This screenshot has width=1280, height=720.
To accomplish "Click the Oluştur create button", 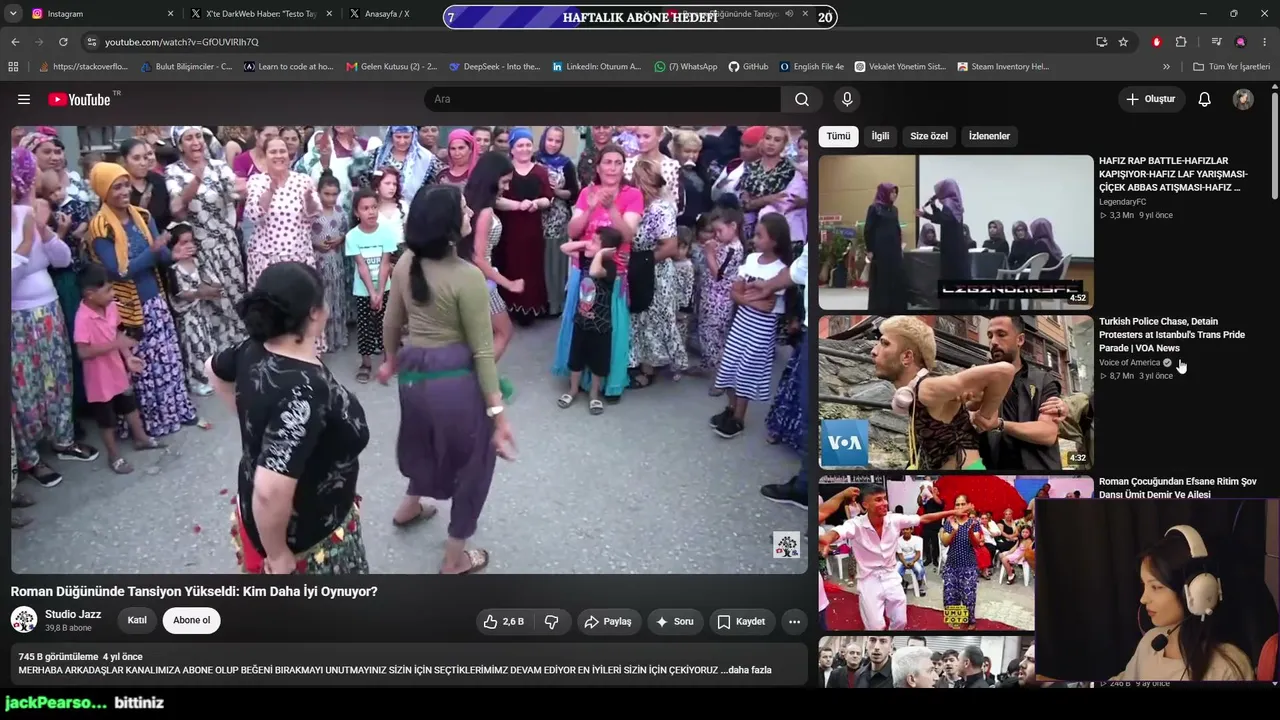I will click(x=1151, y=99).
